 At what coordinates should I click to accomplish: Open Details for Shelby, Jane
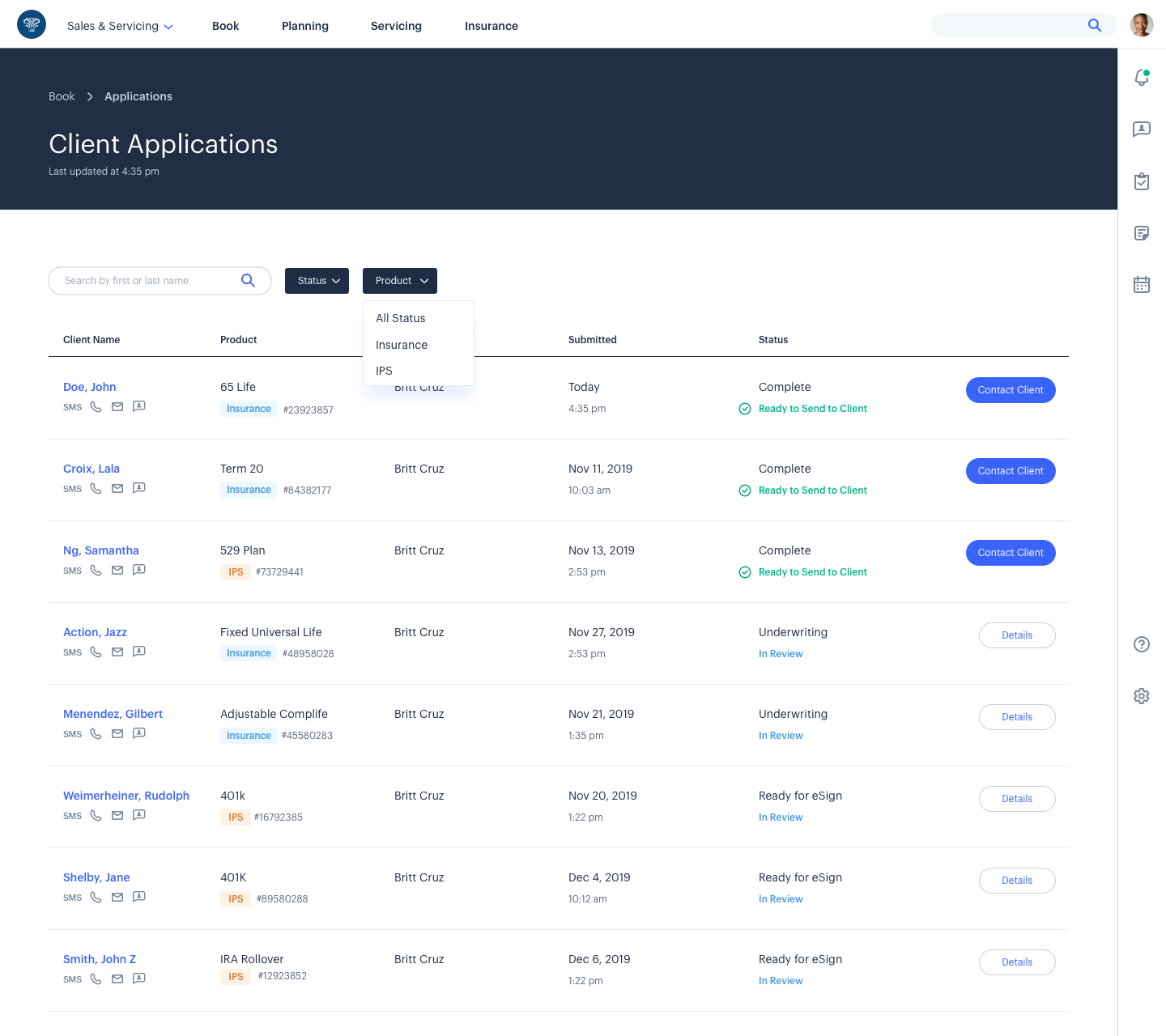(1017, 881)
